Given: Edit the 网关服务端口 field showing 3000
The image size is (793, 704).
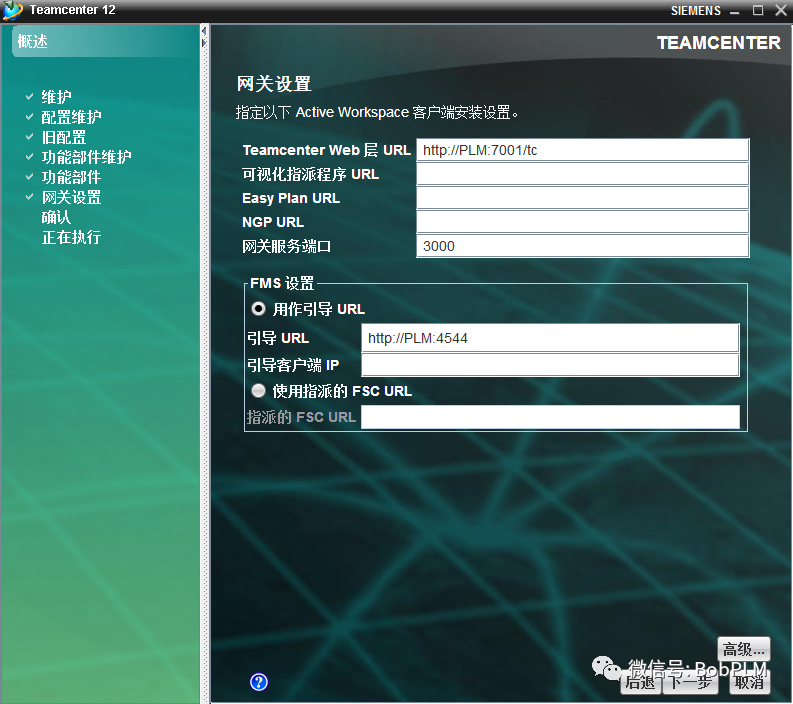Looking at the screenshot, I should point(582,246).
